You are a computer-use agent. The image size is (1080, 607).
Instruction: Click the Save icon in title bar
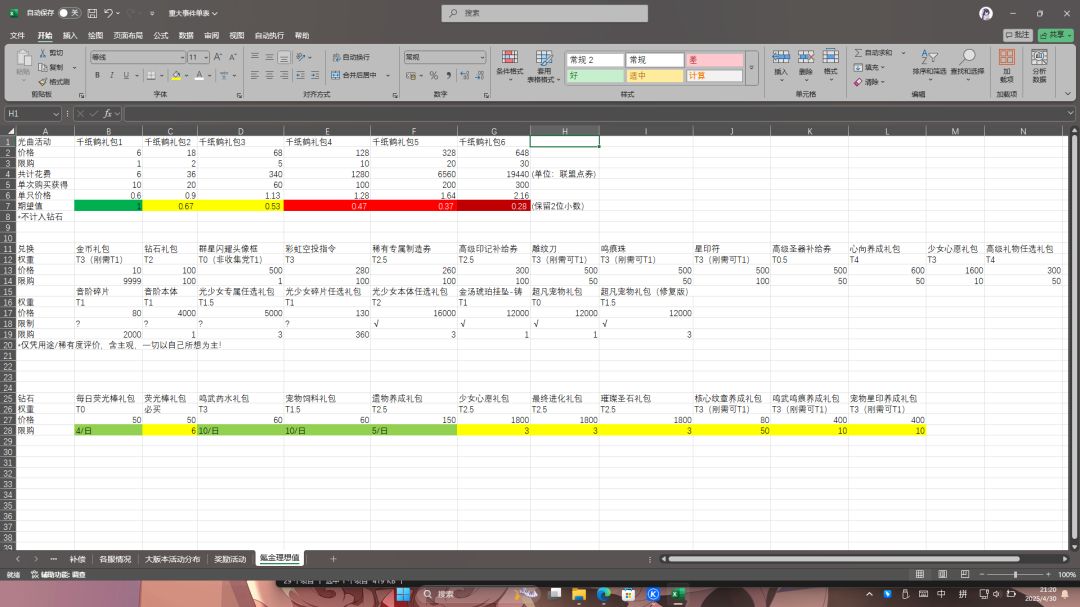pyautogui.click(x=92, y=13)
